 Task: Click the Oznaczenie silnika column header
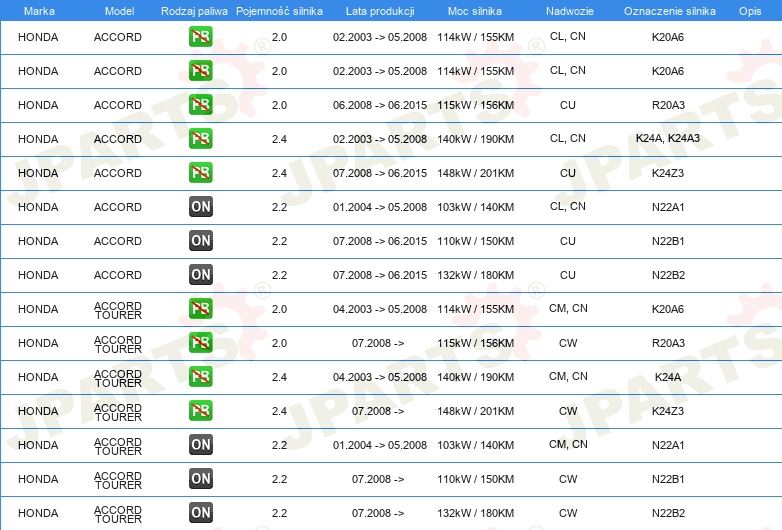(669, 11)
